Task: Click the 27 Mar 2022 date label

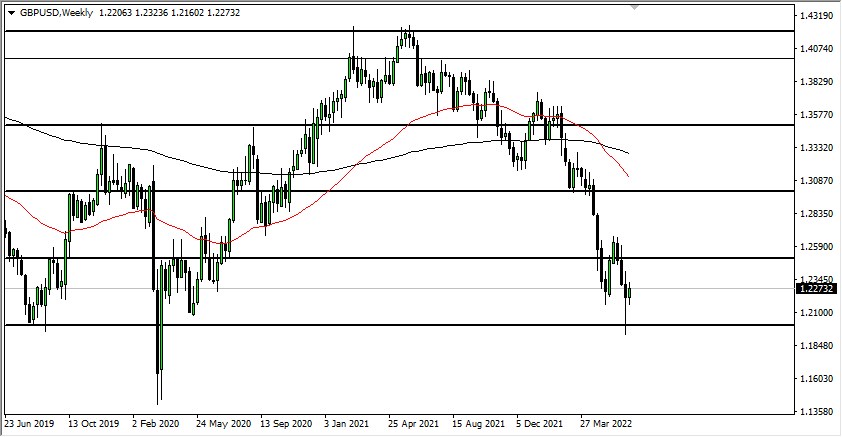Action: coord(606,424)
